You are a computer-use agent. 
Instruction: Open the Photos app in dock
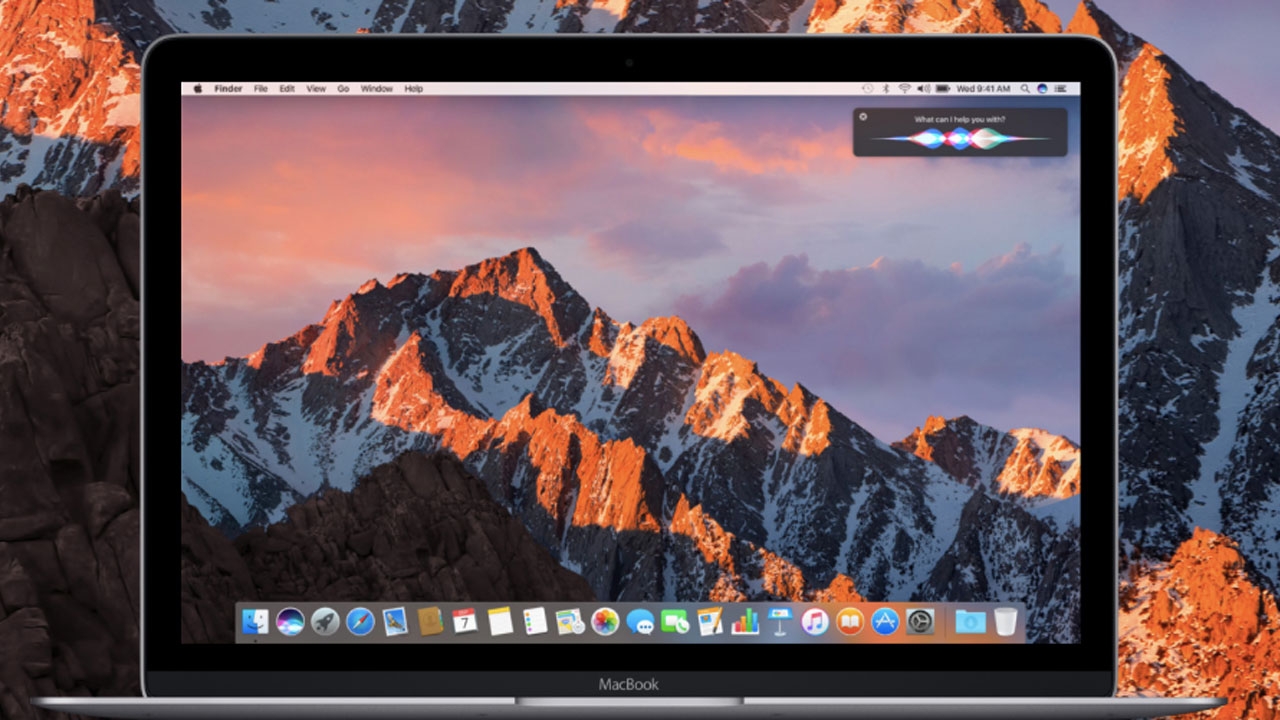tap(605, 621)
